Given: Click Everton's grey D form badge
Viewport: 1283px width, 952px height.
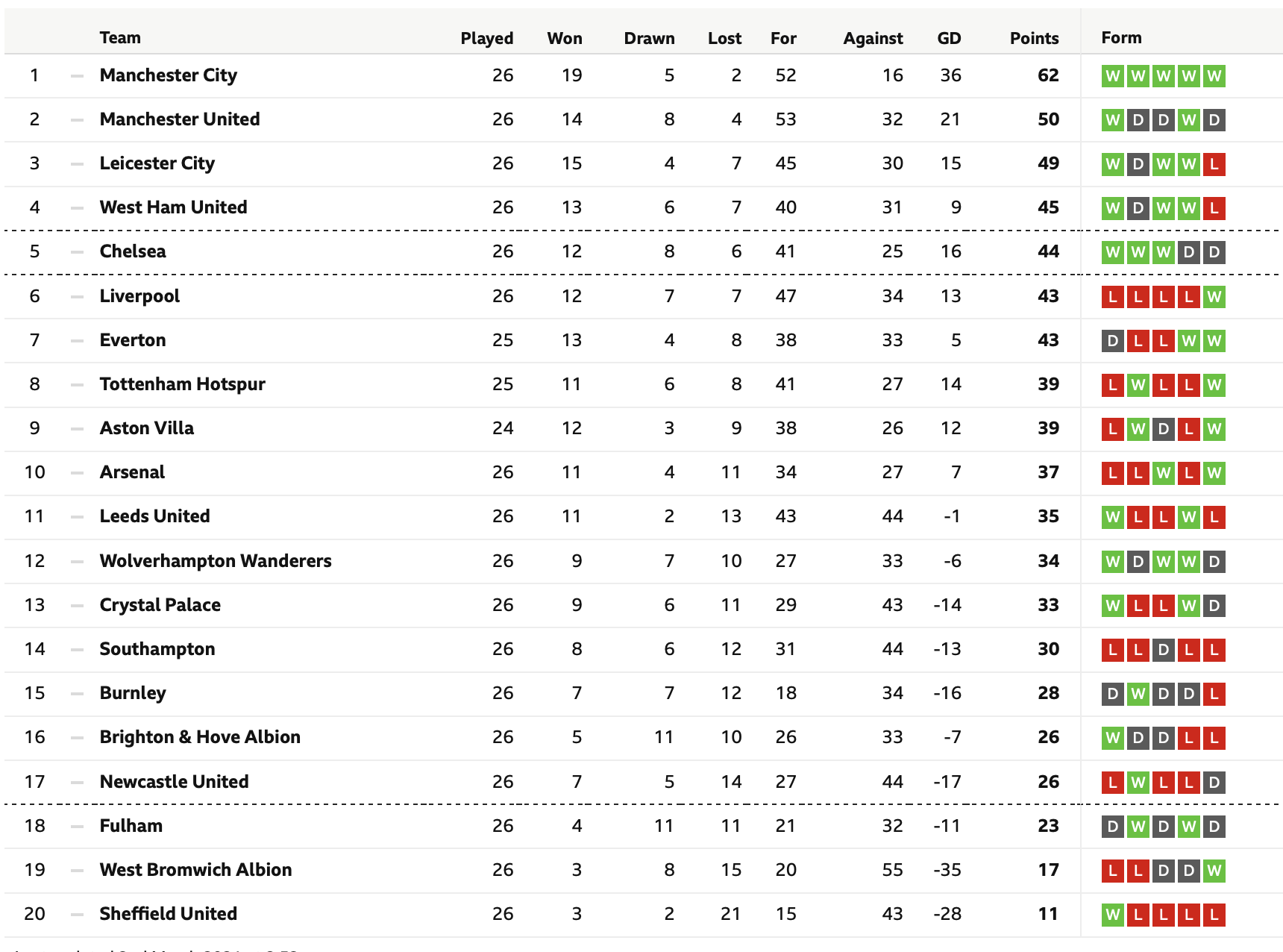Looking at the screenshot, I should click(x=1113, y=341).
